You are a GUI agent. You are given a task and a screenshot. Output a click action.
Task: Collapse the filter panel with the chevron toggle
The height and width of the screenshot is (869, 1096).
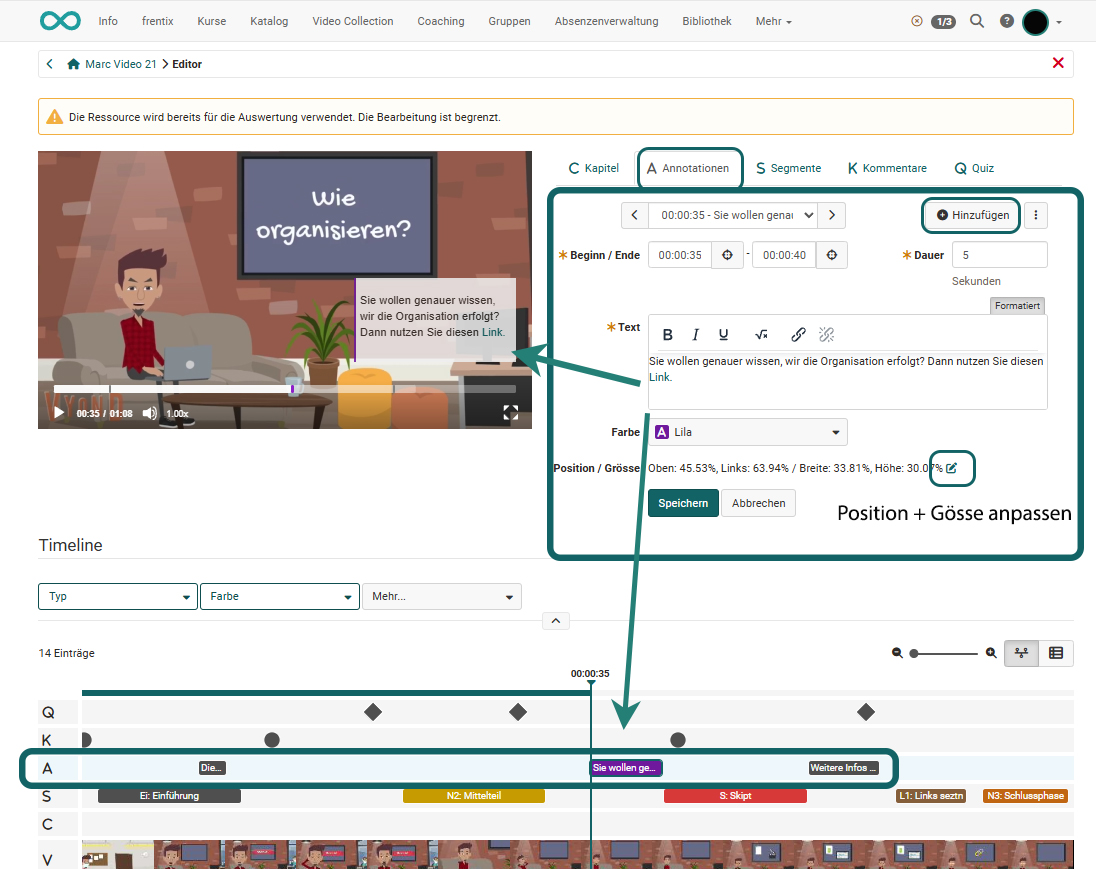(556, 620)
